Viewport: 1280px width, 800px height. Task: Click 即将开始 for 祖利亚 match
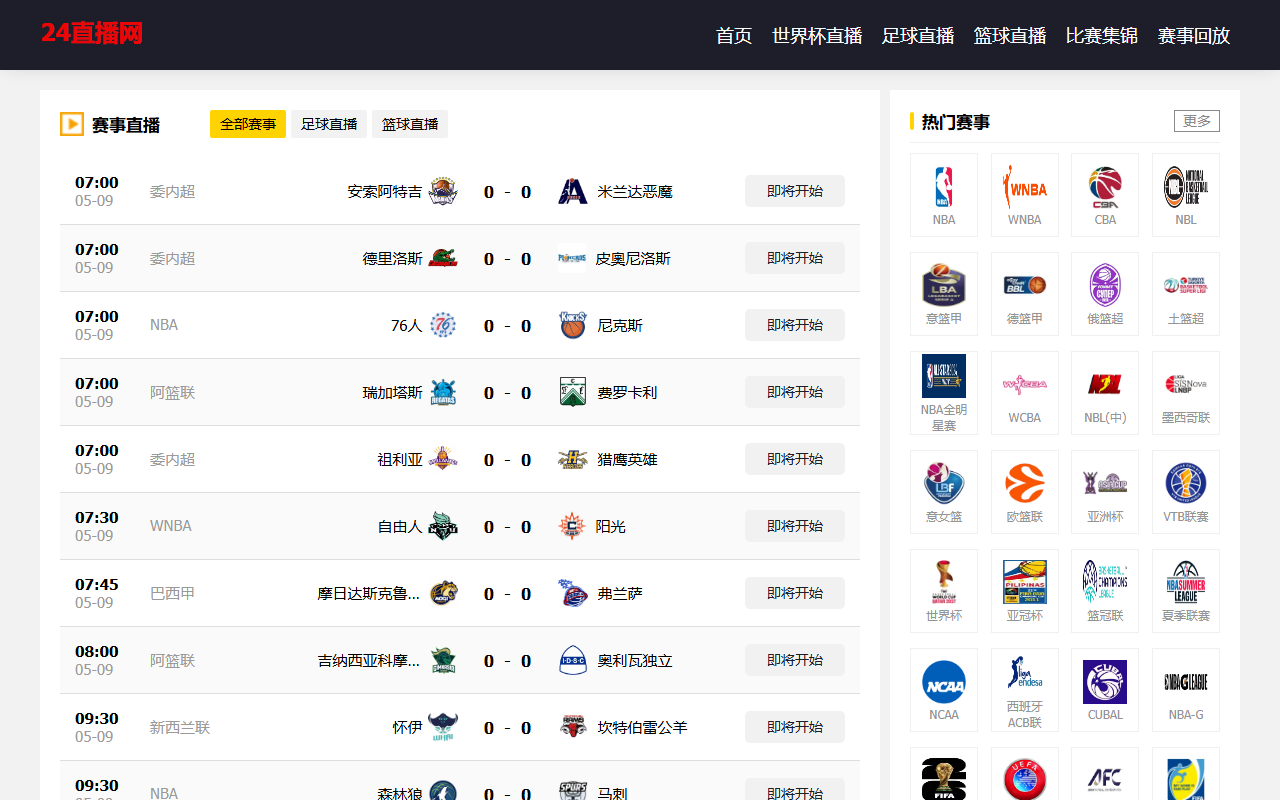coord(795,459)
